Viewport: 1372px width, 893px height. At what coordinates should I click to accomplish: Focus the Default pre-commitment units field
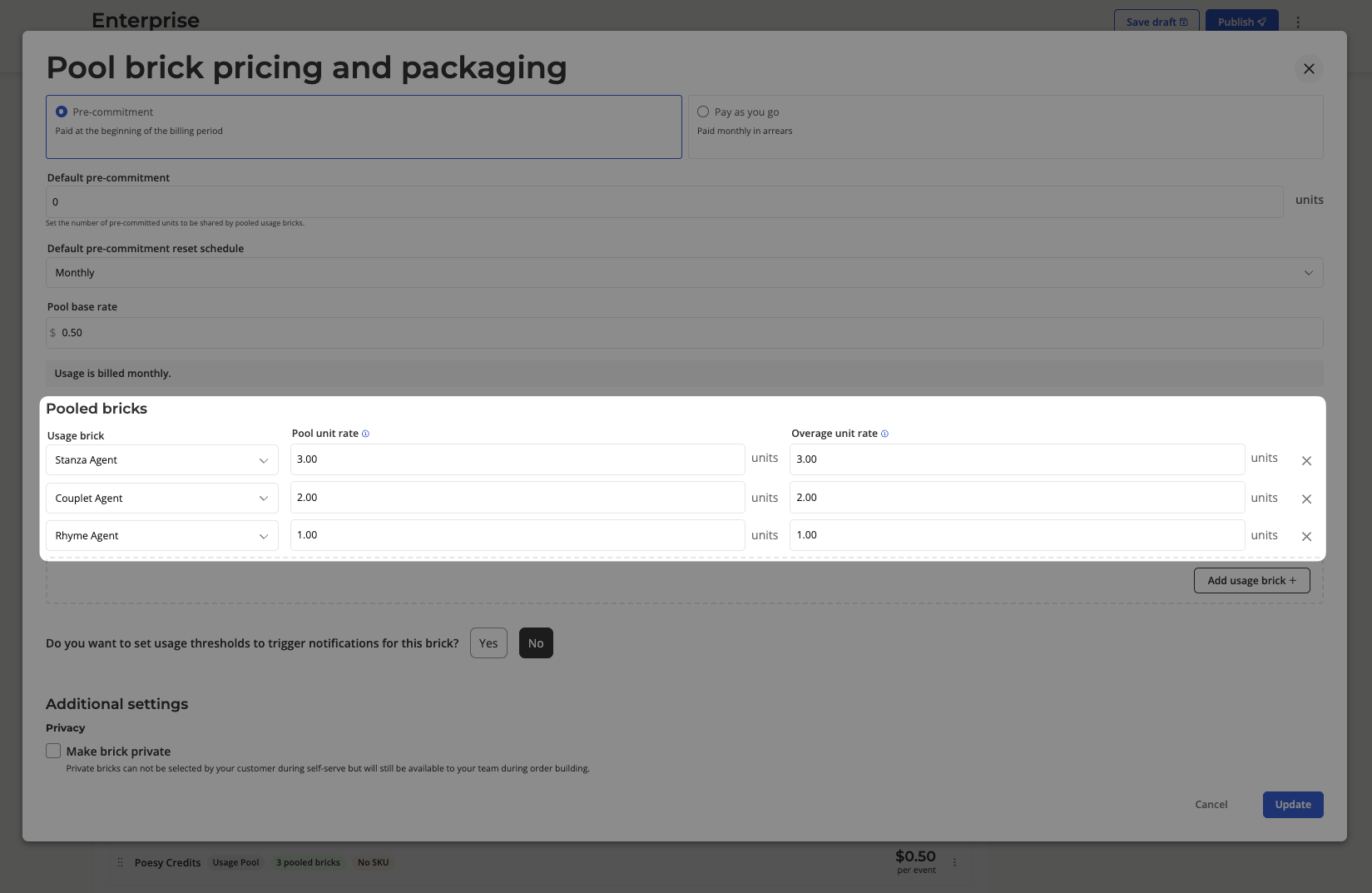pyautogui.click(x=664, y=202)
